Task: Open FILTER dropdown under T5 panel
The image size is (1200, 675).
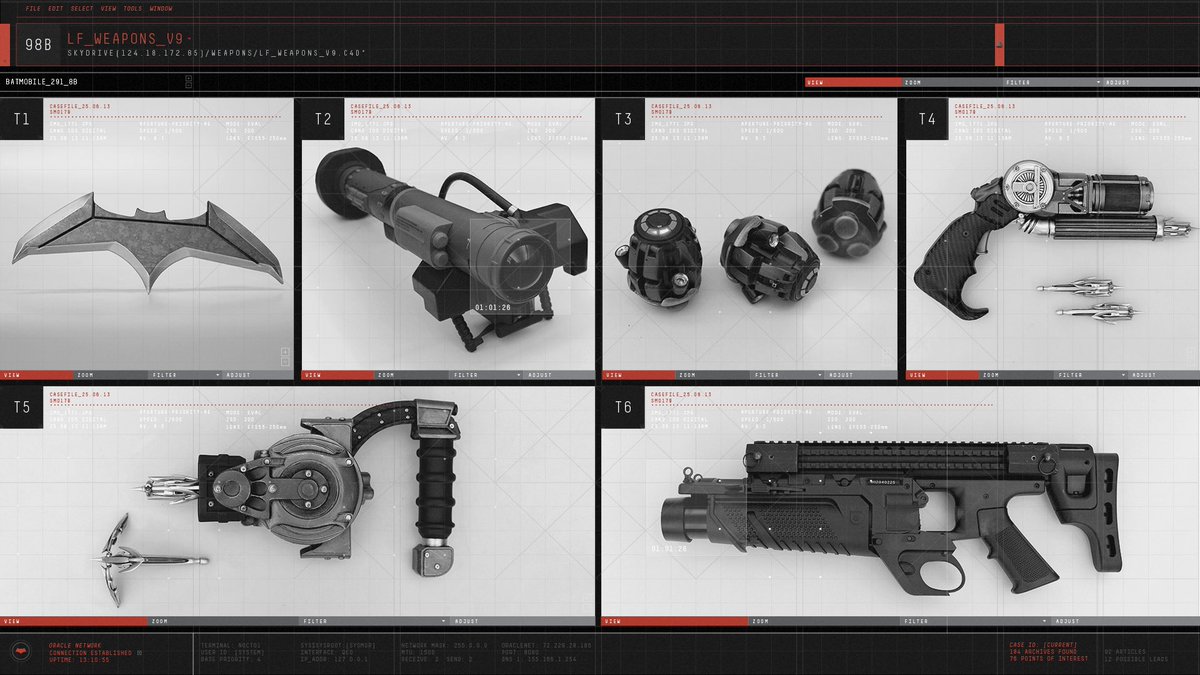Action: click(x=373, y=621)
